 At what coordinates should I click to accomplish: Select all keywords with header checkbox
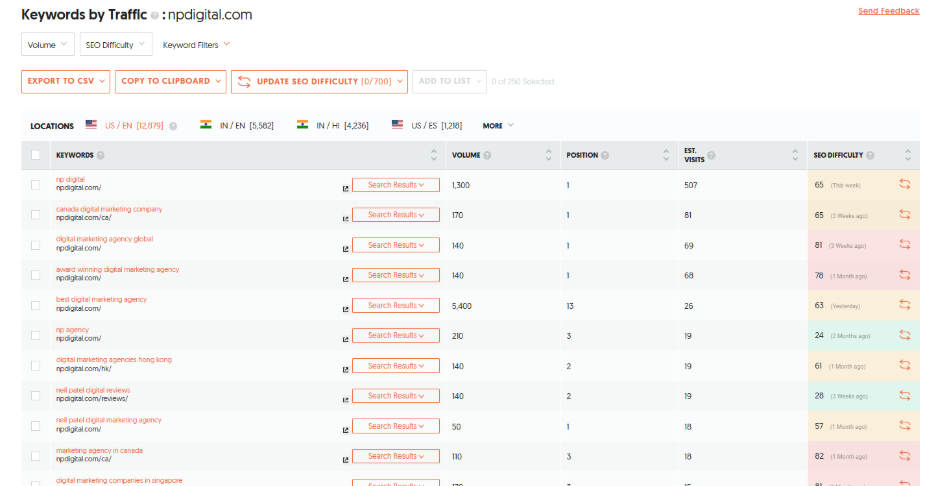(36, 155)
